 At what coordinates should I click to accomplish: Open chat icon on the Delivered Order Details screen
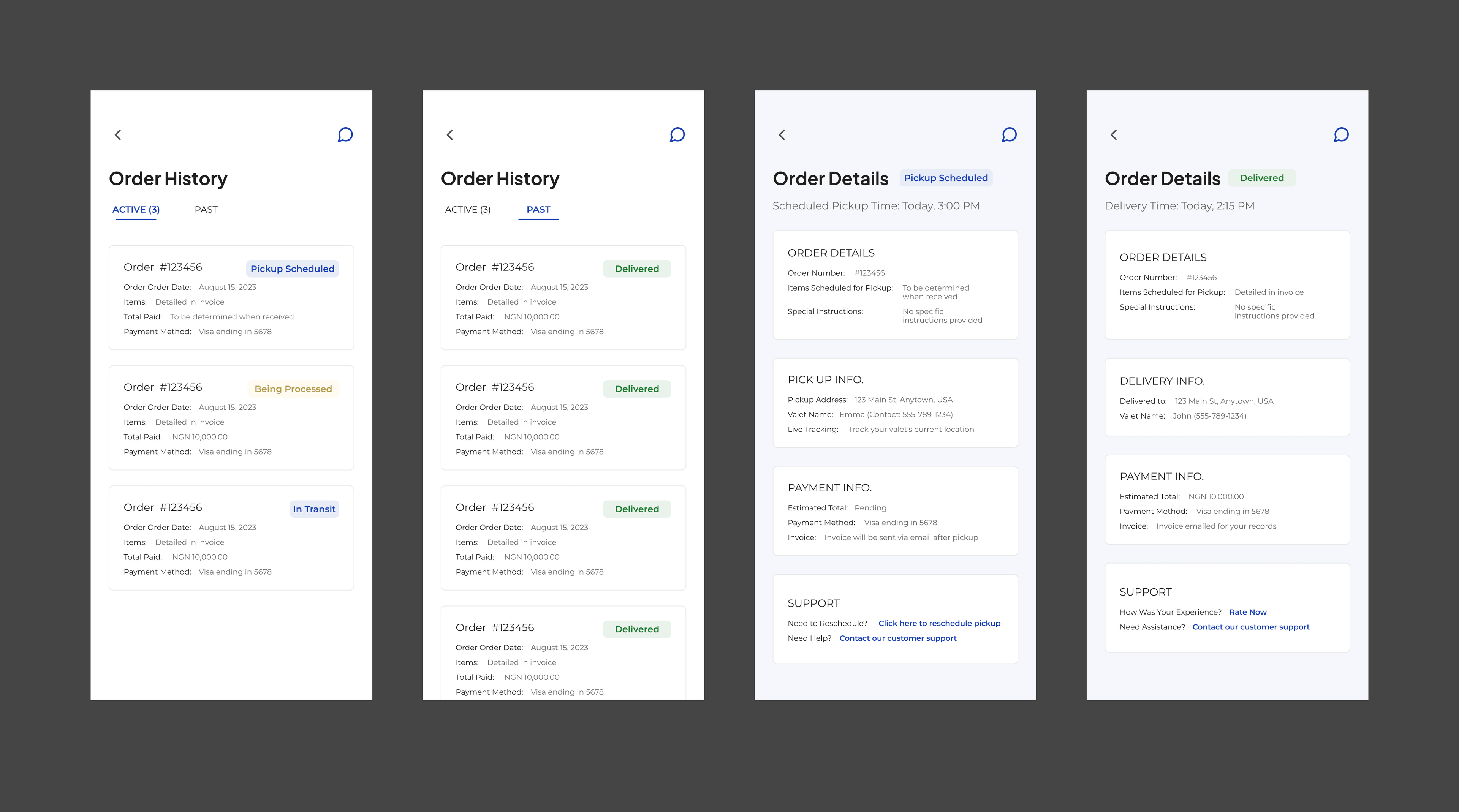(x=1340, y=135)
